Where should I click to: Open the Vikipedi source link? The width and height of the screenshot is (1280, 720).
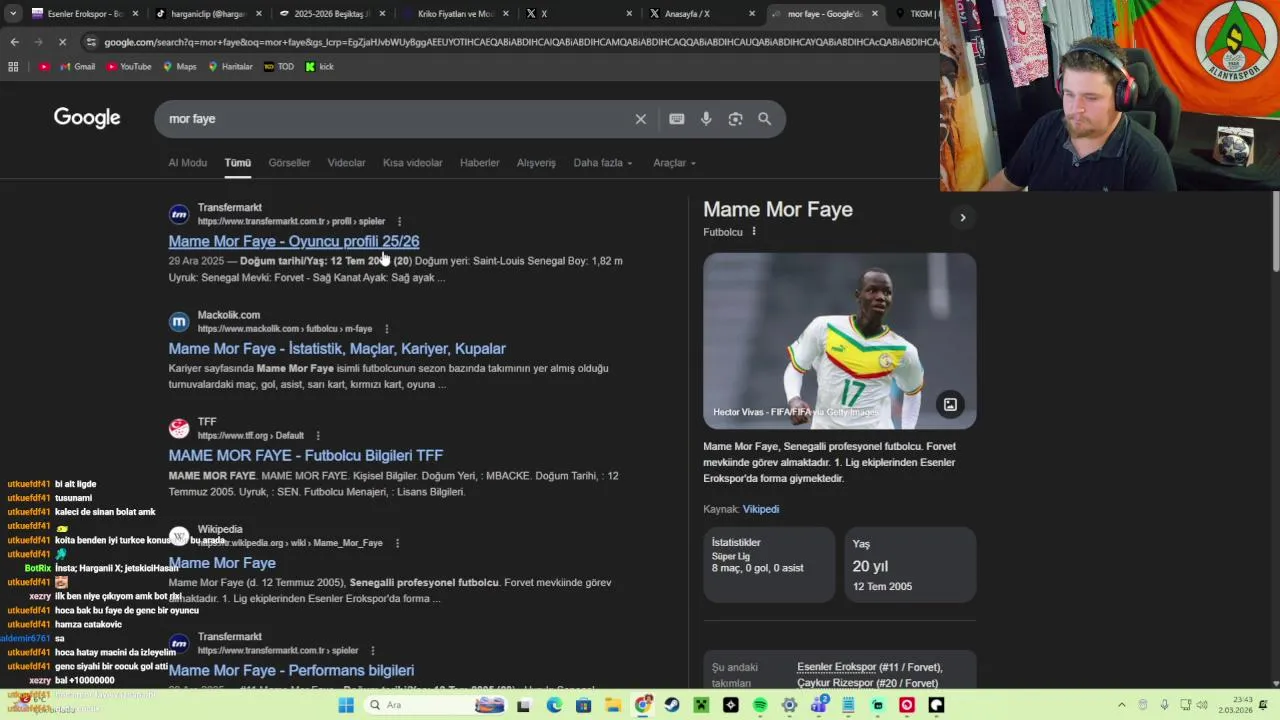click(x=760, y=509)
